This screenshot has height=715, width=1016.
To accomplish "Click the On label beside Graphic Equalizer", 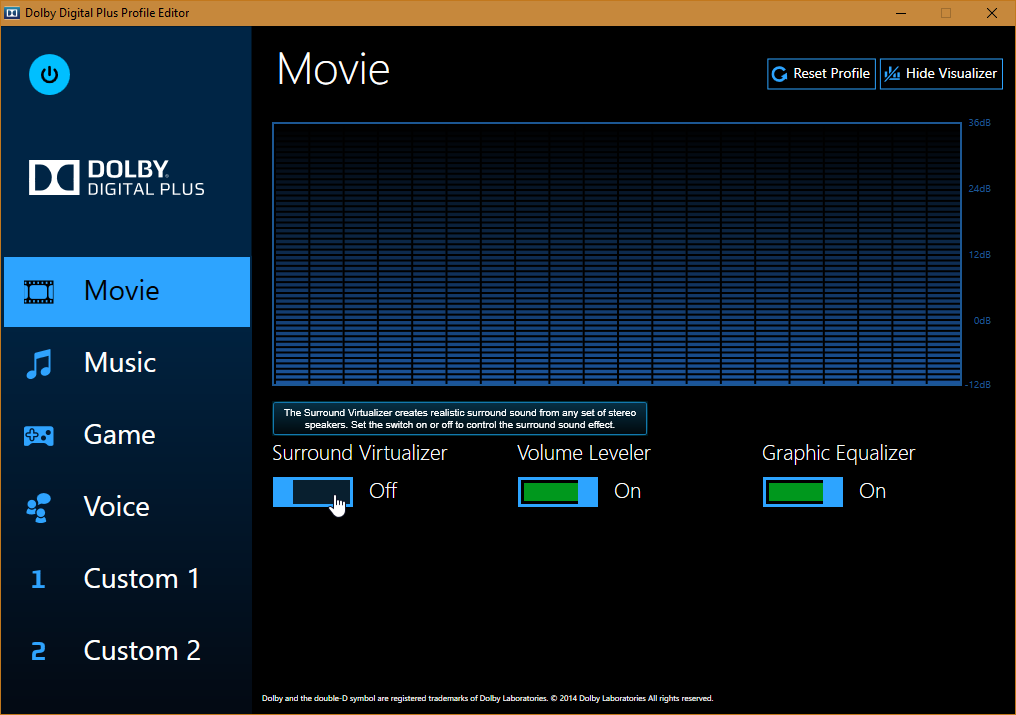I will [872, 491].
